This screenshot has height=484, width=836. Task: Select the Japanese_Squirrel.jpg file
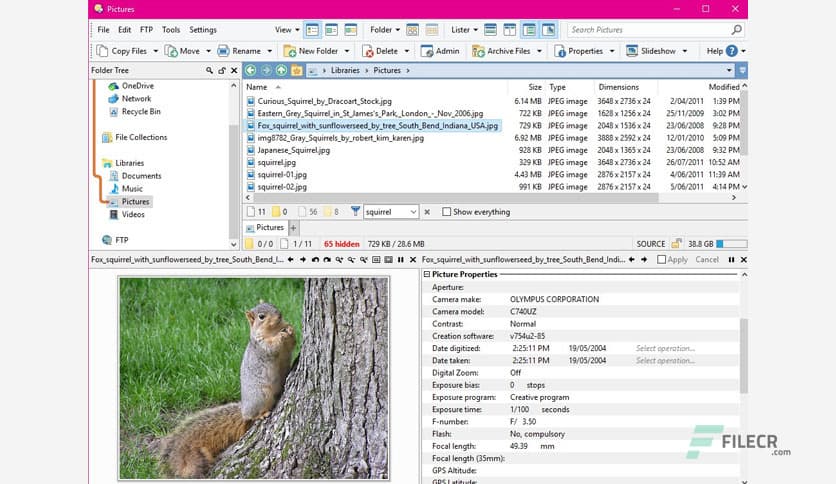(x=294, y=150)
